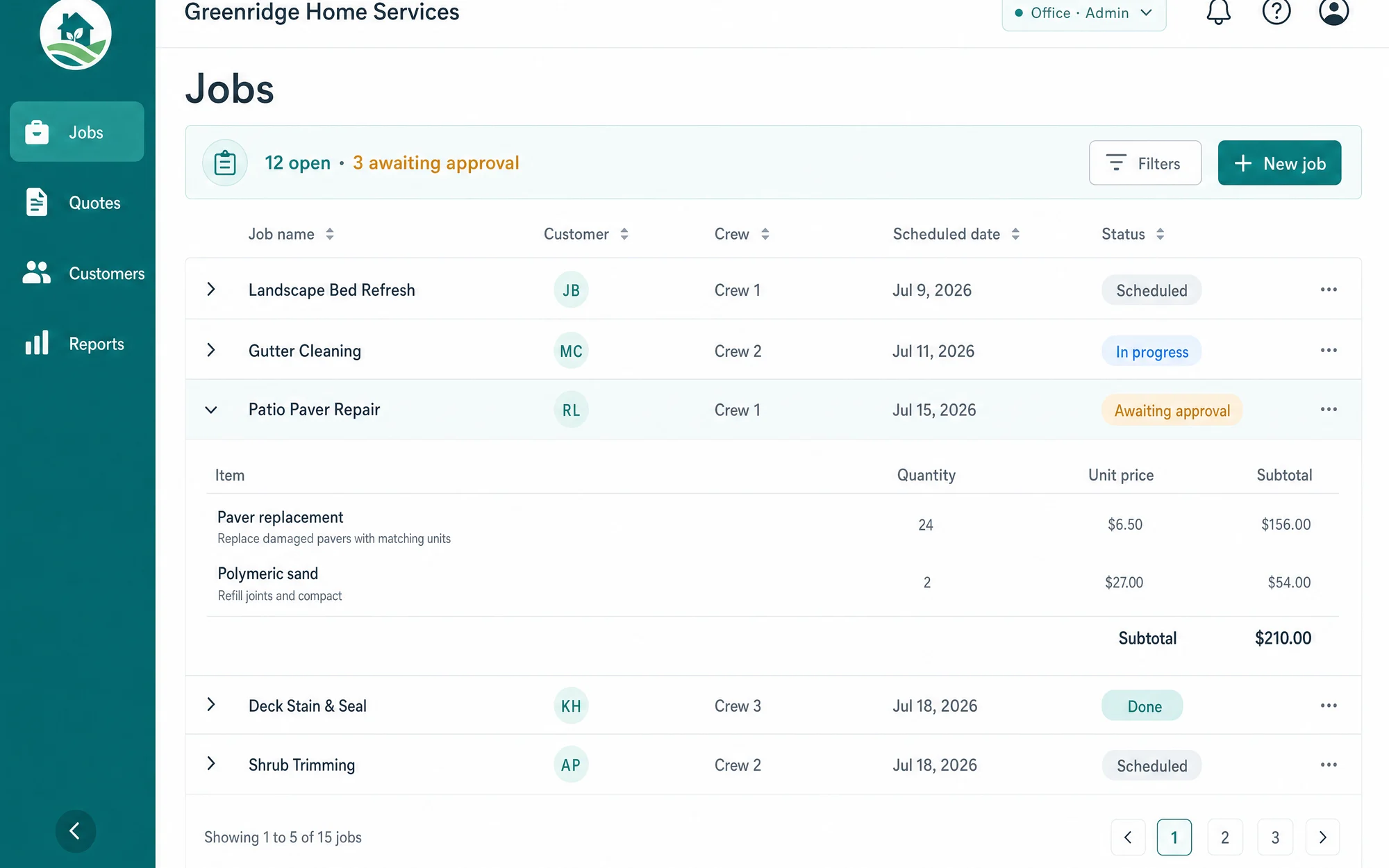The height and width of the screenshot is (868, 1389).
Task: Click Scheduled status of Shrub Trimming
Action: tap(1151, 765)
